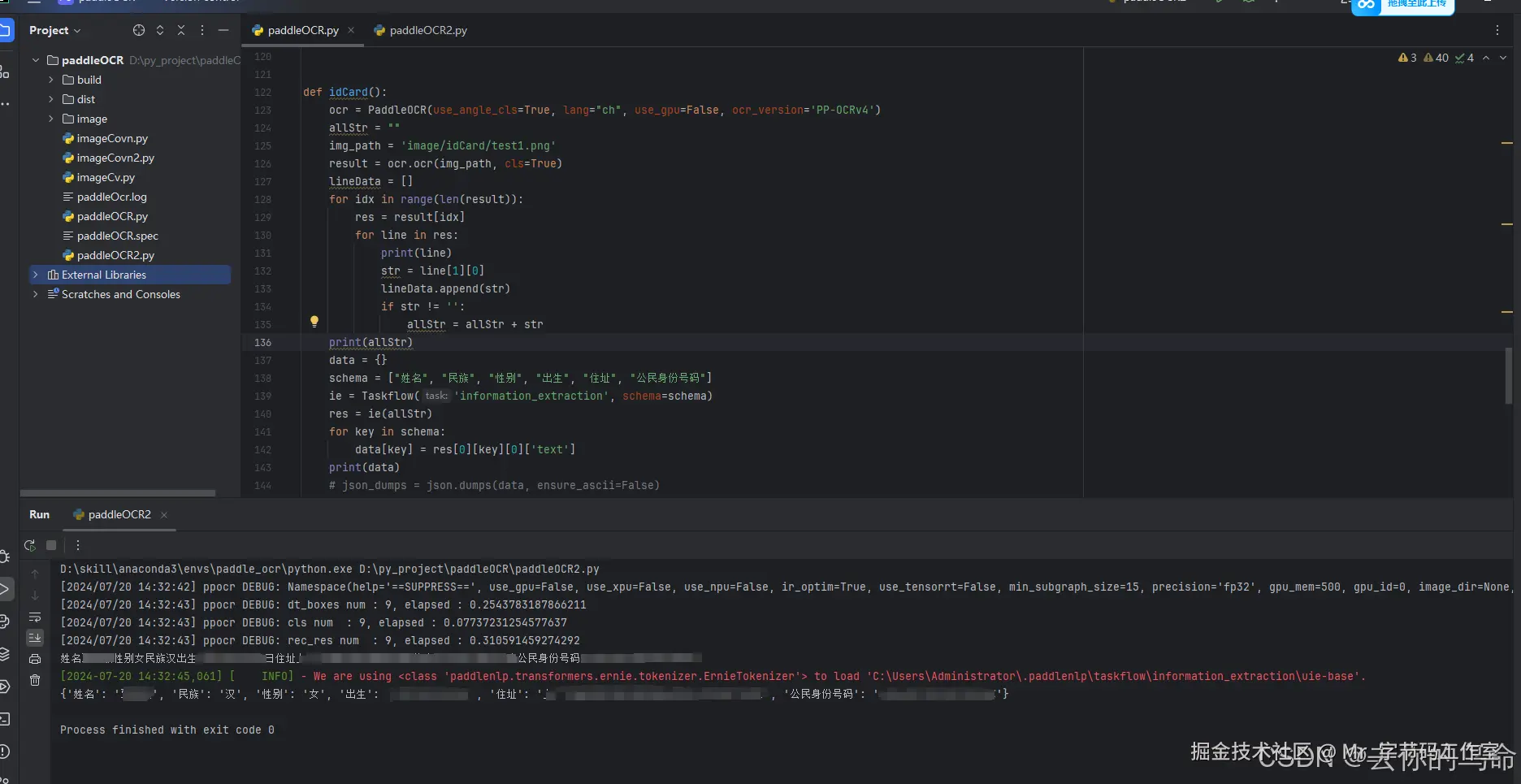Click the lightbulb quick-fix icon
1521x784 pixels.
click(314, 322)
